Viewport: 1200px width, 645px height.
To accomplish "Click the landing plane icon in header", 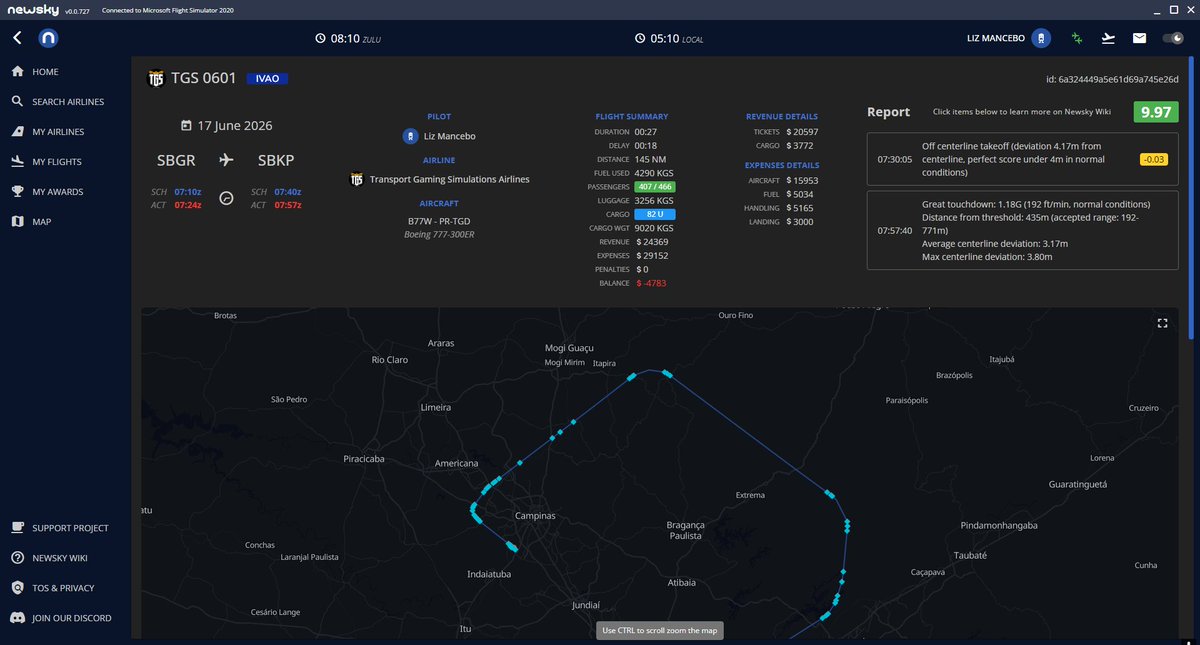I will [1107, 38].
